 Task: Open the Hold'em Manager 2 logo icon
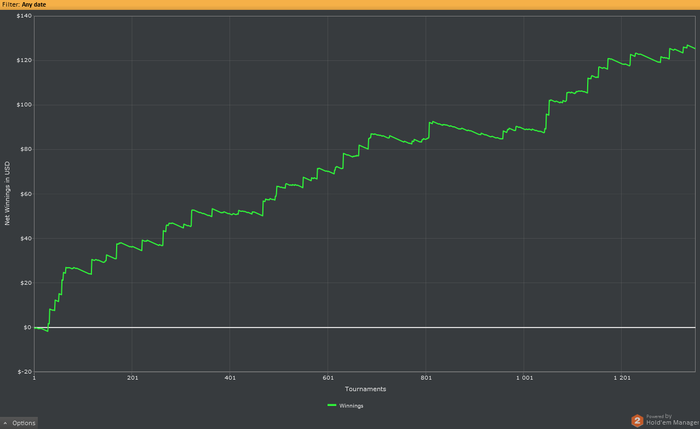coord(637,421)
